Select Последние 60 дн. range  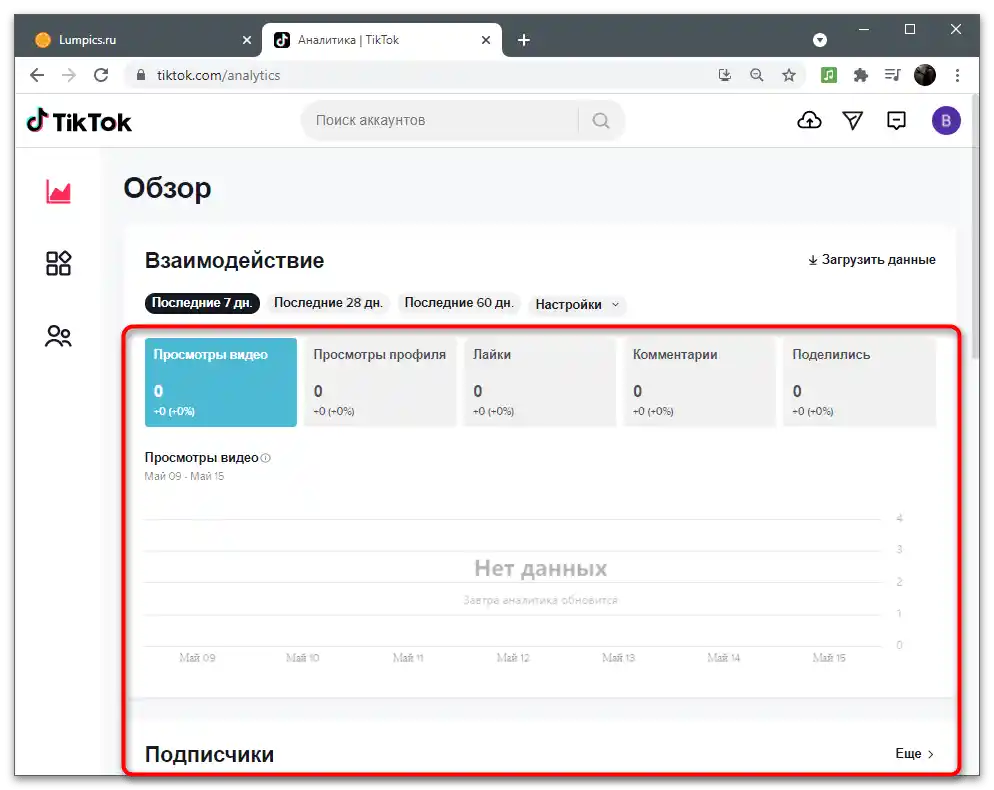(459, 303)
